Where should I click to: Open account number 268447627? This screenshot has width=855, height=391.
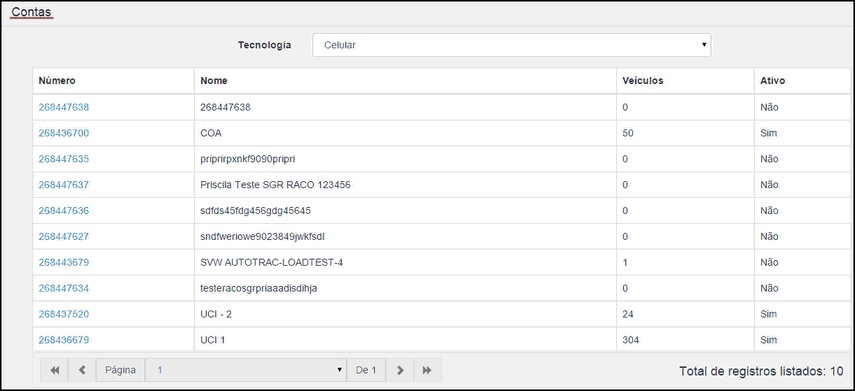[x=63, y=237]
